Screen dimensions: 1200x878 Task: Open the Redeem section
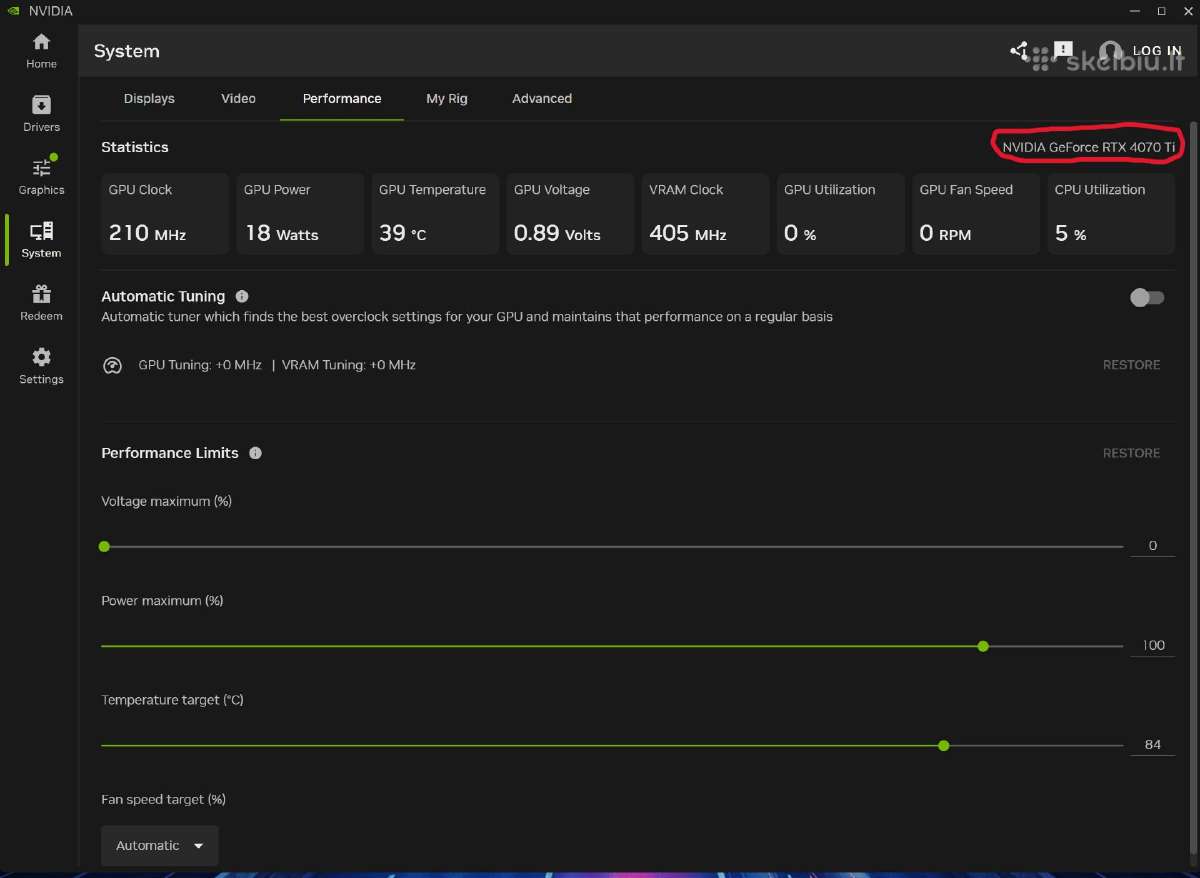click(x=41, y=303)
